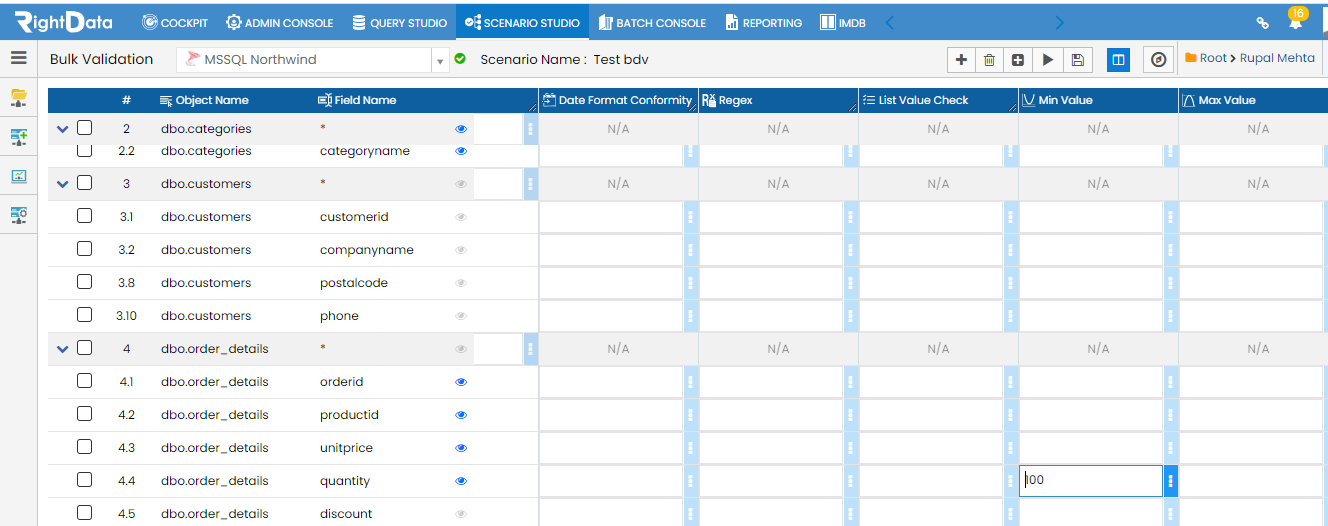Open the hamburger menu icon
Image resolution: width=1328 pixels, height=526 pixels.
pyautogui.click(x=19, y=58)
